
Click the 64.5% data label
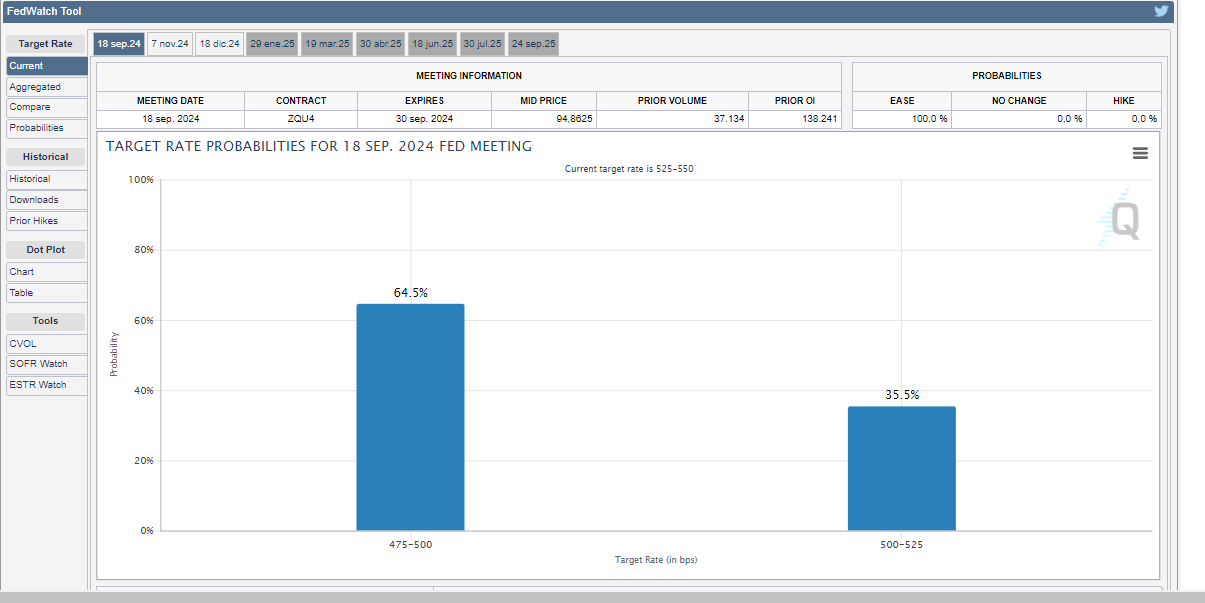click(411, 293)
